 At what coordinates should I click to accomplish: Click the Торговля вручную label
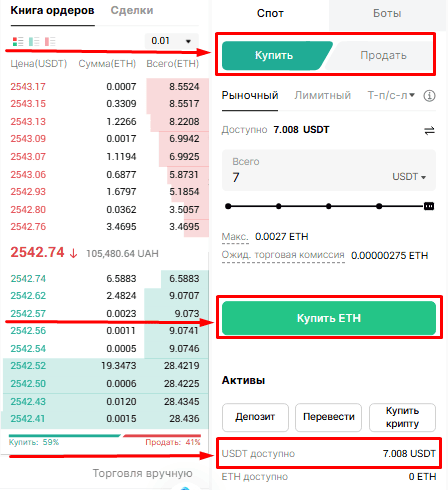(x=143, y=473)
